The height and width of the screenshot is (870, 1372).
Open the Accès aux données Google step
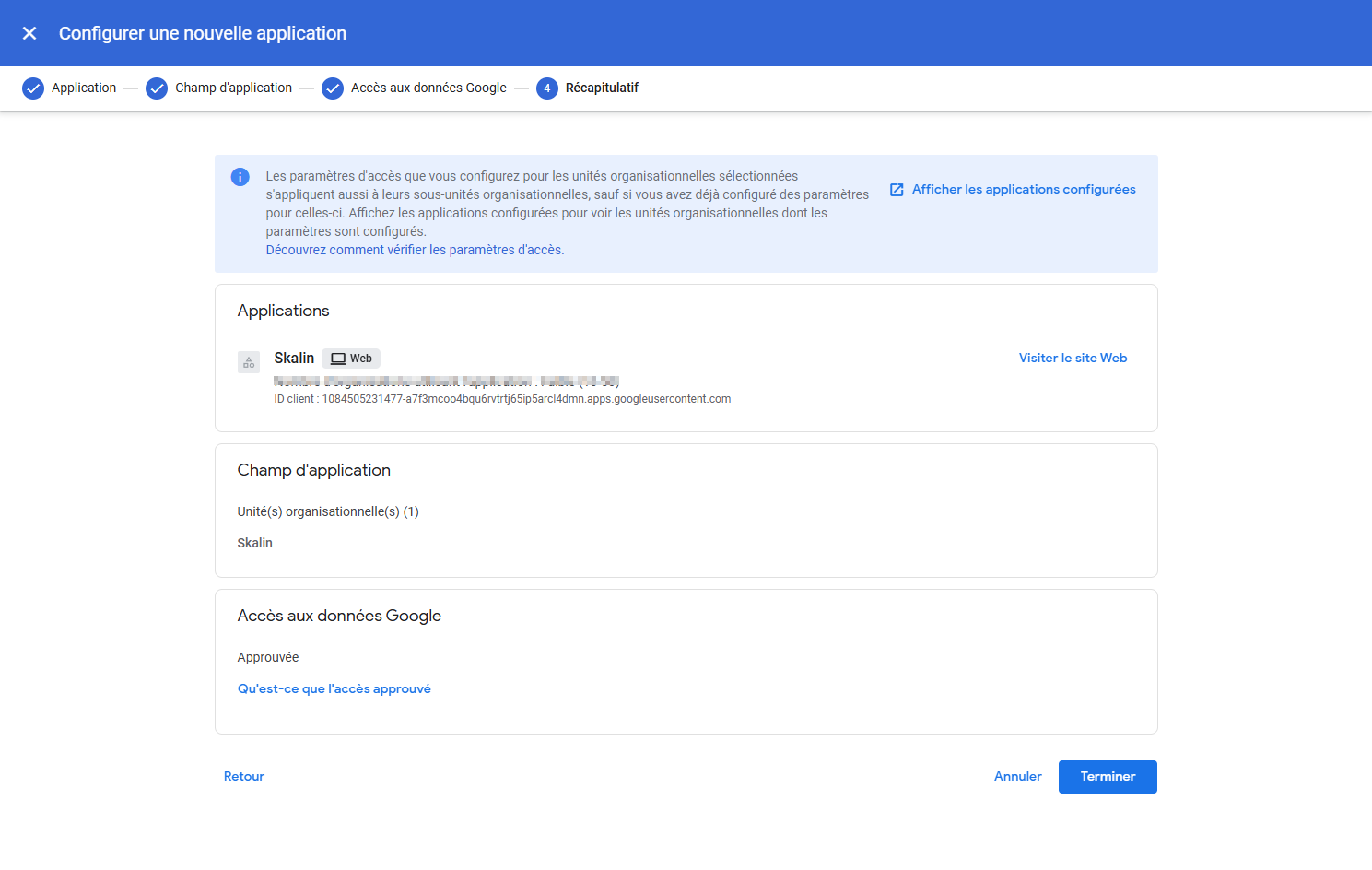(x=428, y=88)
